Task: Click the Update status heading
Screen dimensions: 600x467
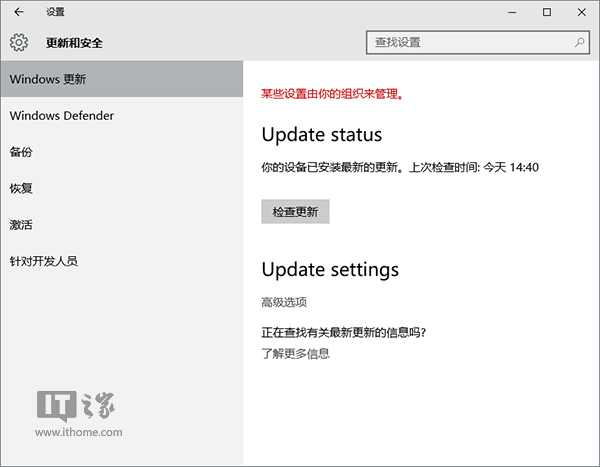Action: (x=321, y=134)
